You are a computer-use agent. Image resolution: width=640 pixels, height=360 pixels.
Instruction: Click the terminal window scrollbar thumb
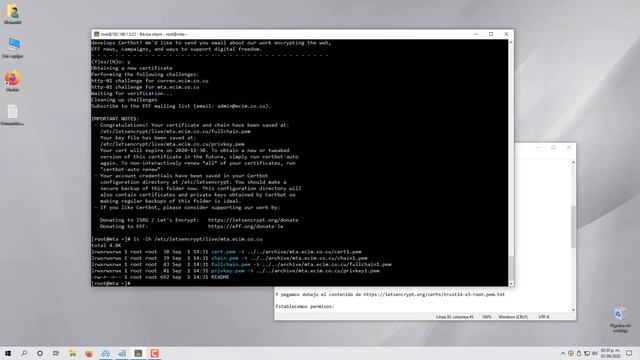[511, 268]
